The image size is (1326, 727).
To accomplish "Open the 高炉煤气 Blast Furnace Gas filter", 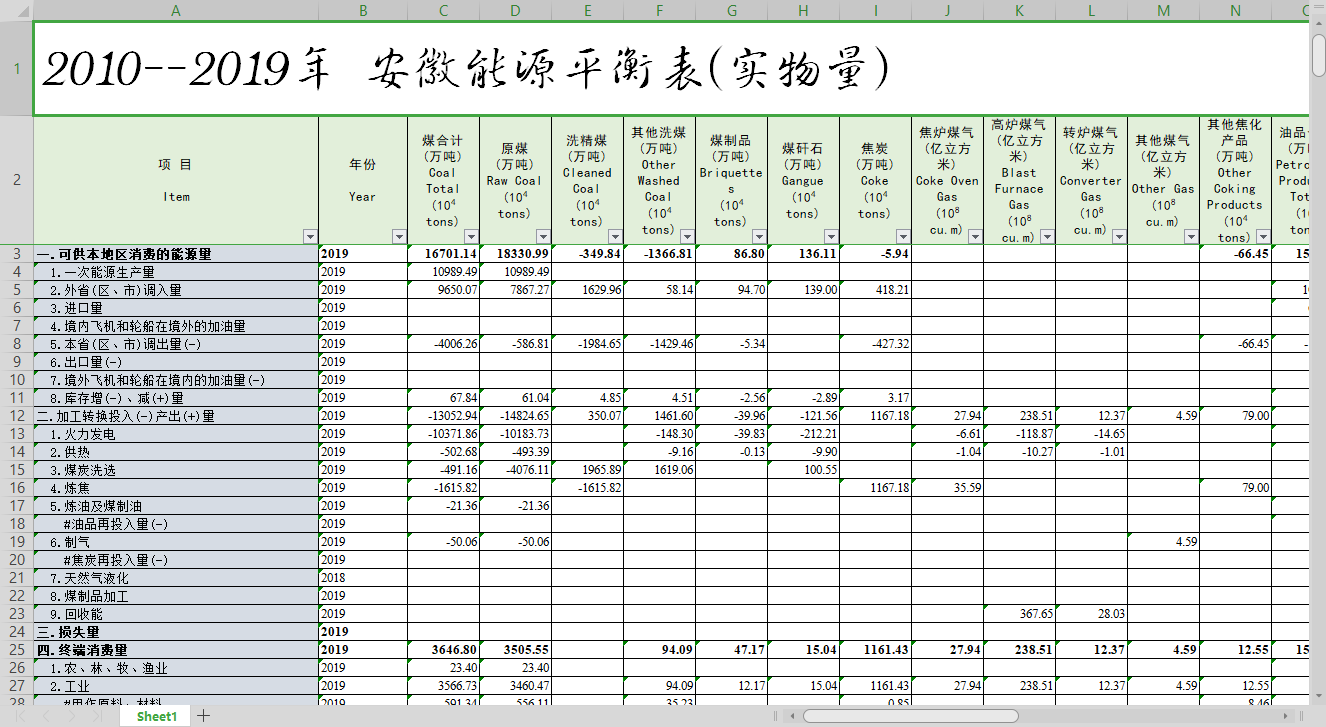I will (x=1047, y=237).
